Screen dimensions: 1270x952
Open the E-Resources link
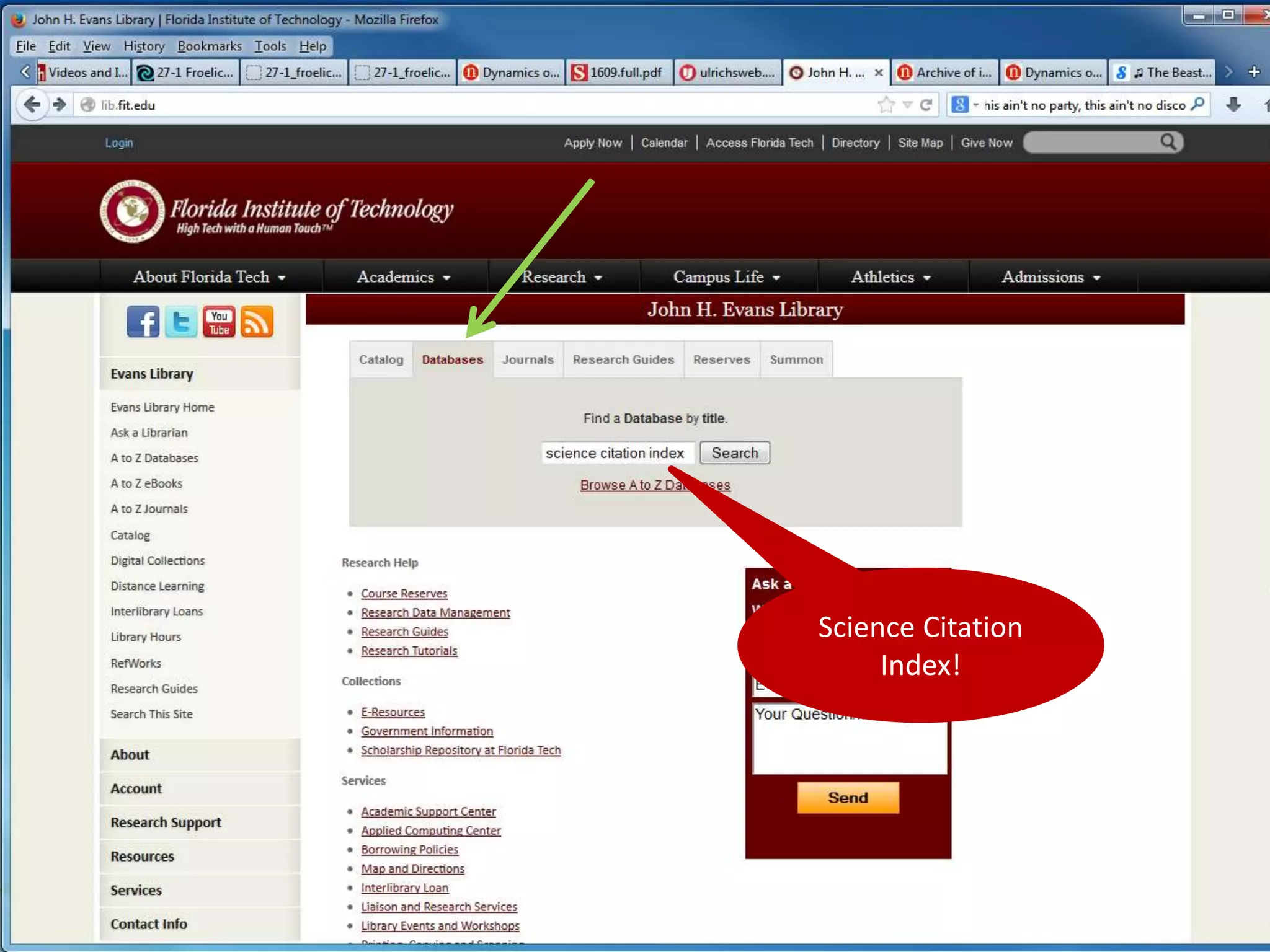point(393,712)
